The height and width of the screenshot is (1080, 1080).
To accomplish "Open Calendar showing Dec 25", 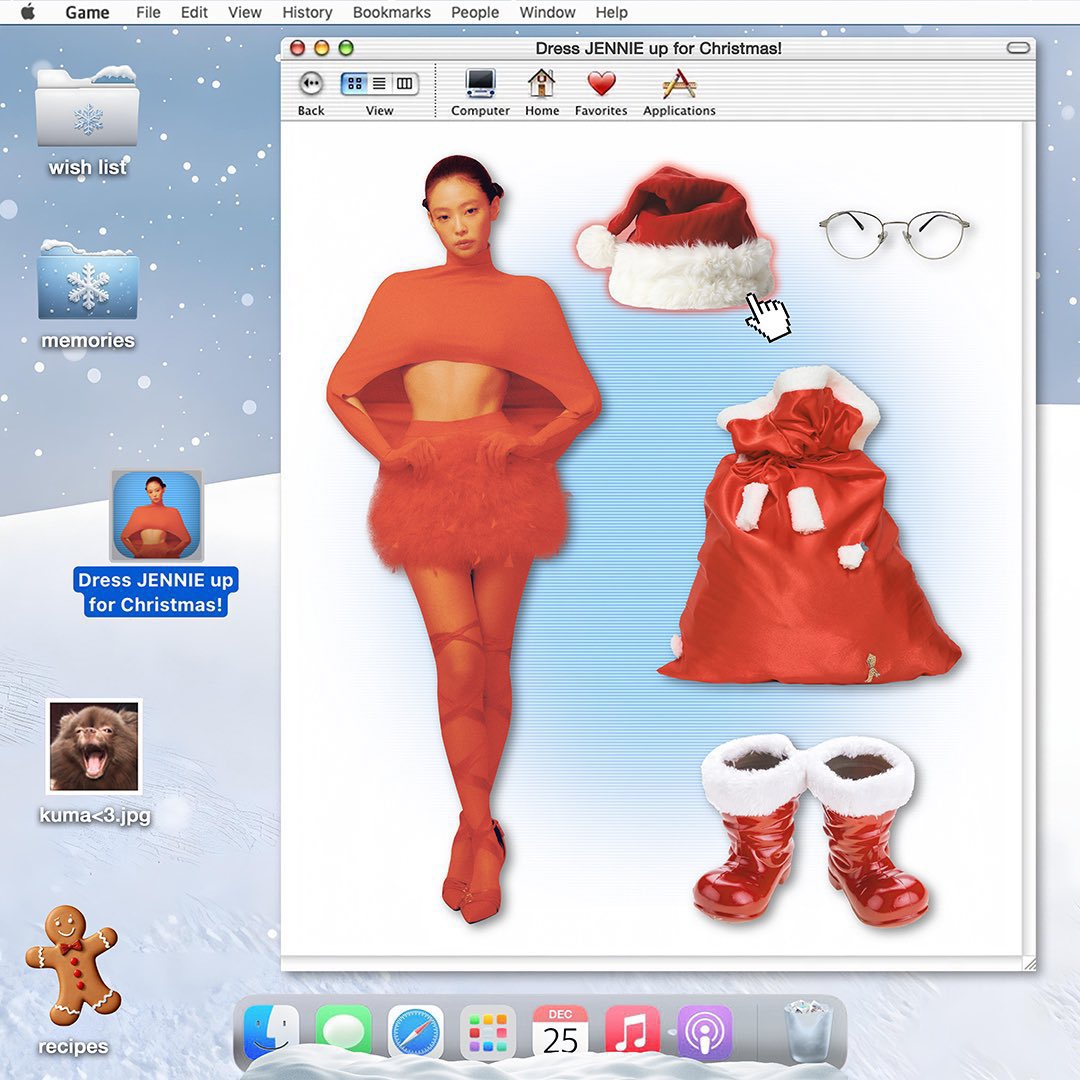I will [560, 1033].
